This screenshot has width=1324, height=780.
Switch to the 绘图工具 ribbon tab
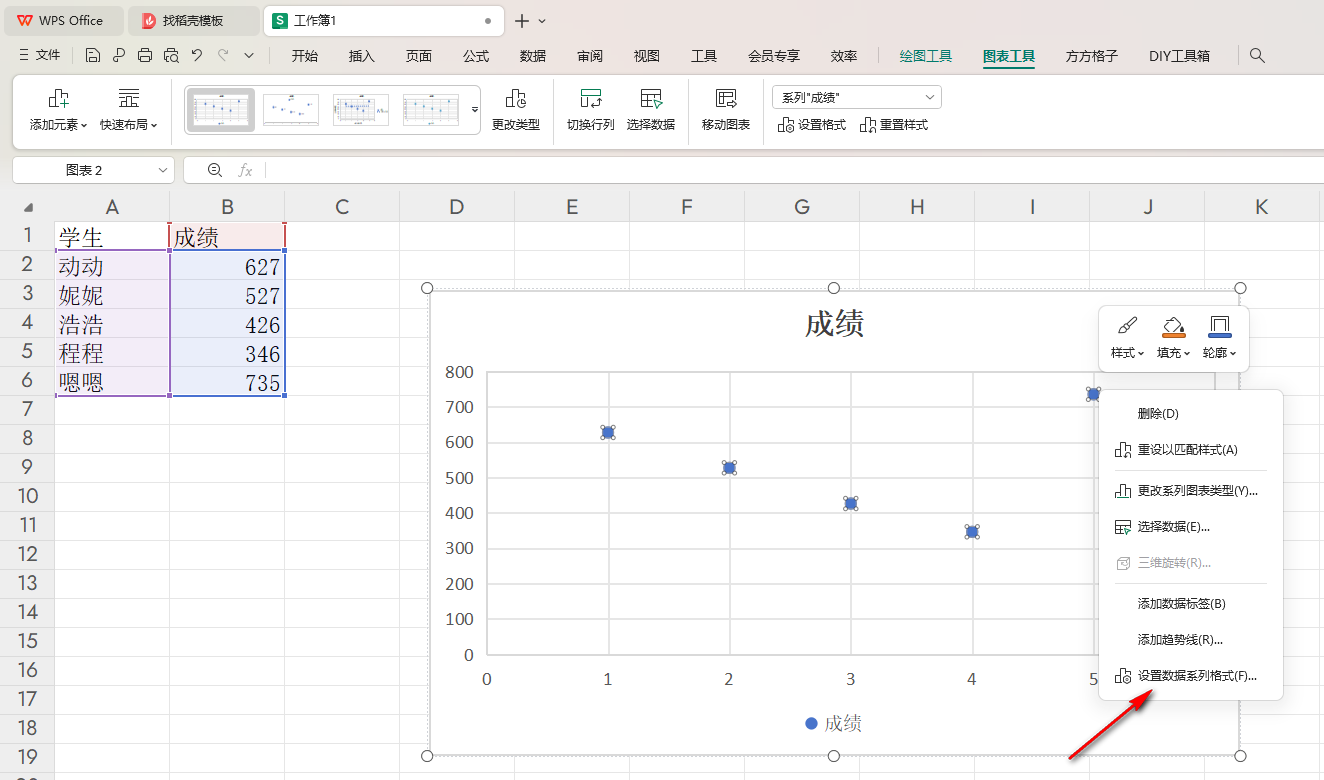point(926,56)
